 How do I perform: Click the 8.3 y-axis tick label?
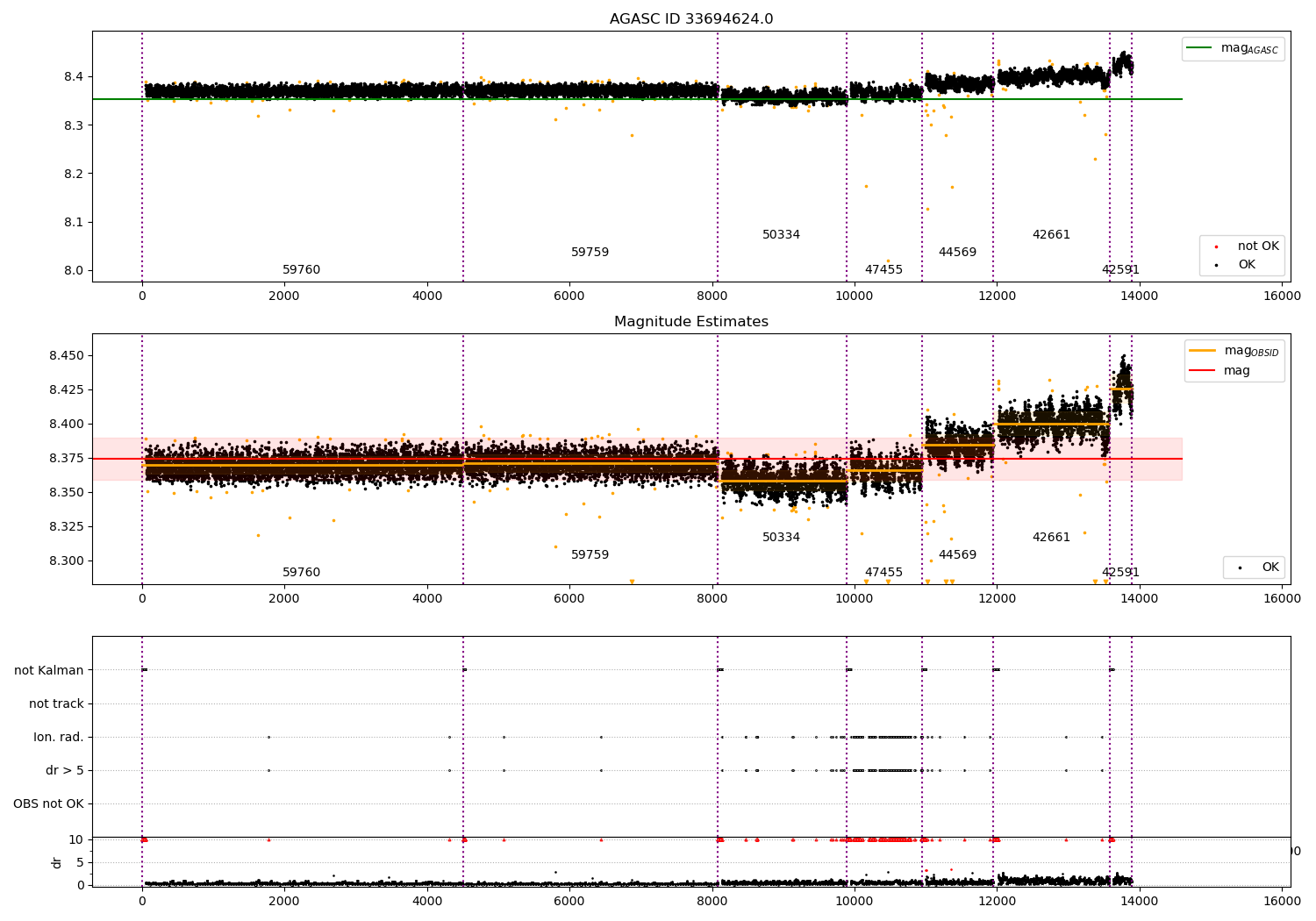click(74, 125)
